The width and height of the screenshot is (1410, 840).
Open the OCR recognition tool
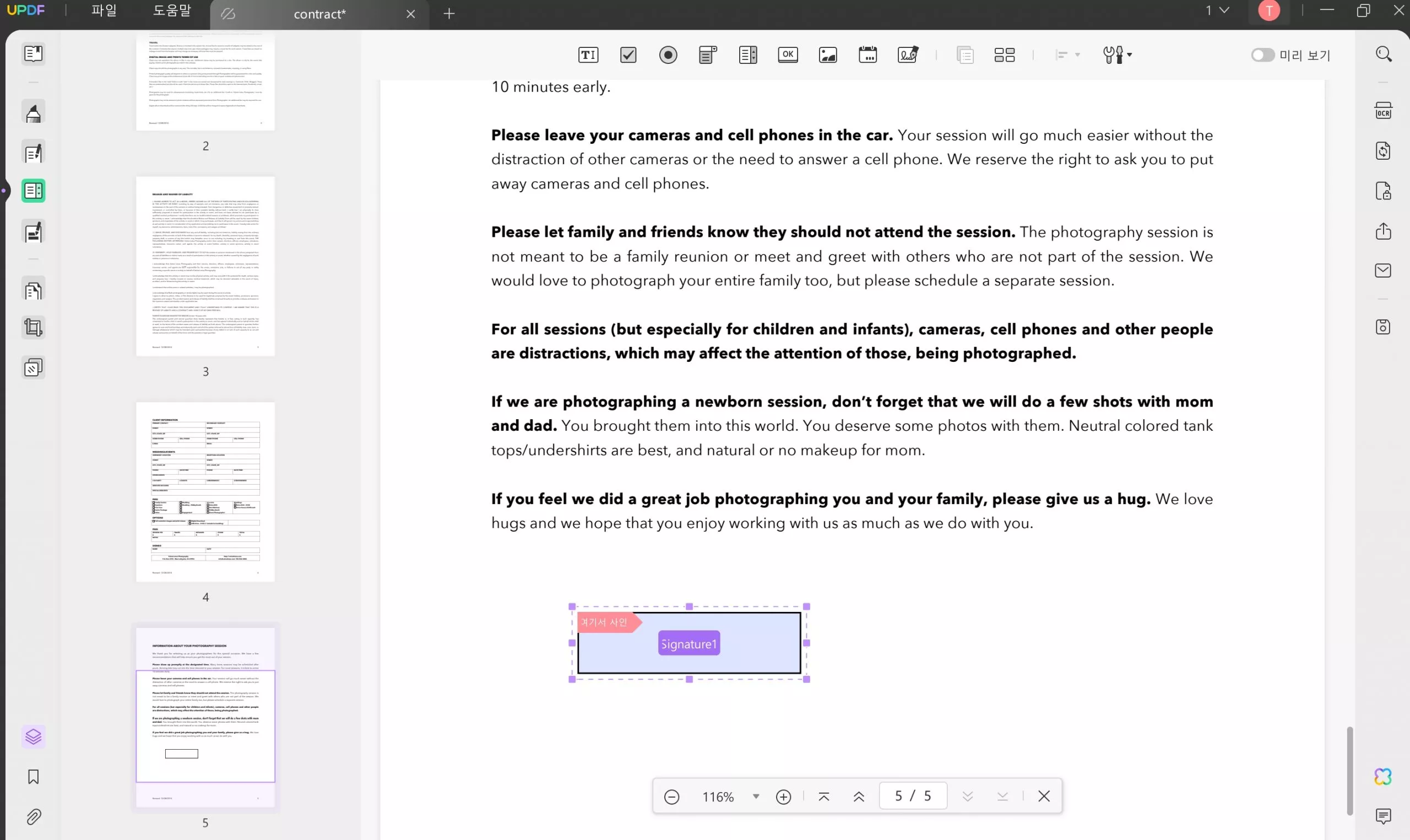tap(1384, 110)
